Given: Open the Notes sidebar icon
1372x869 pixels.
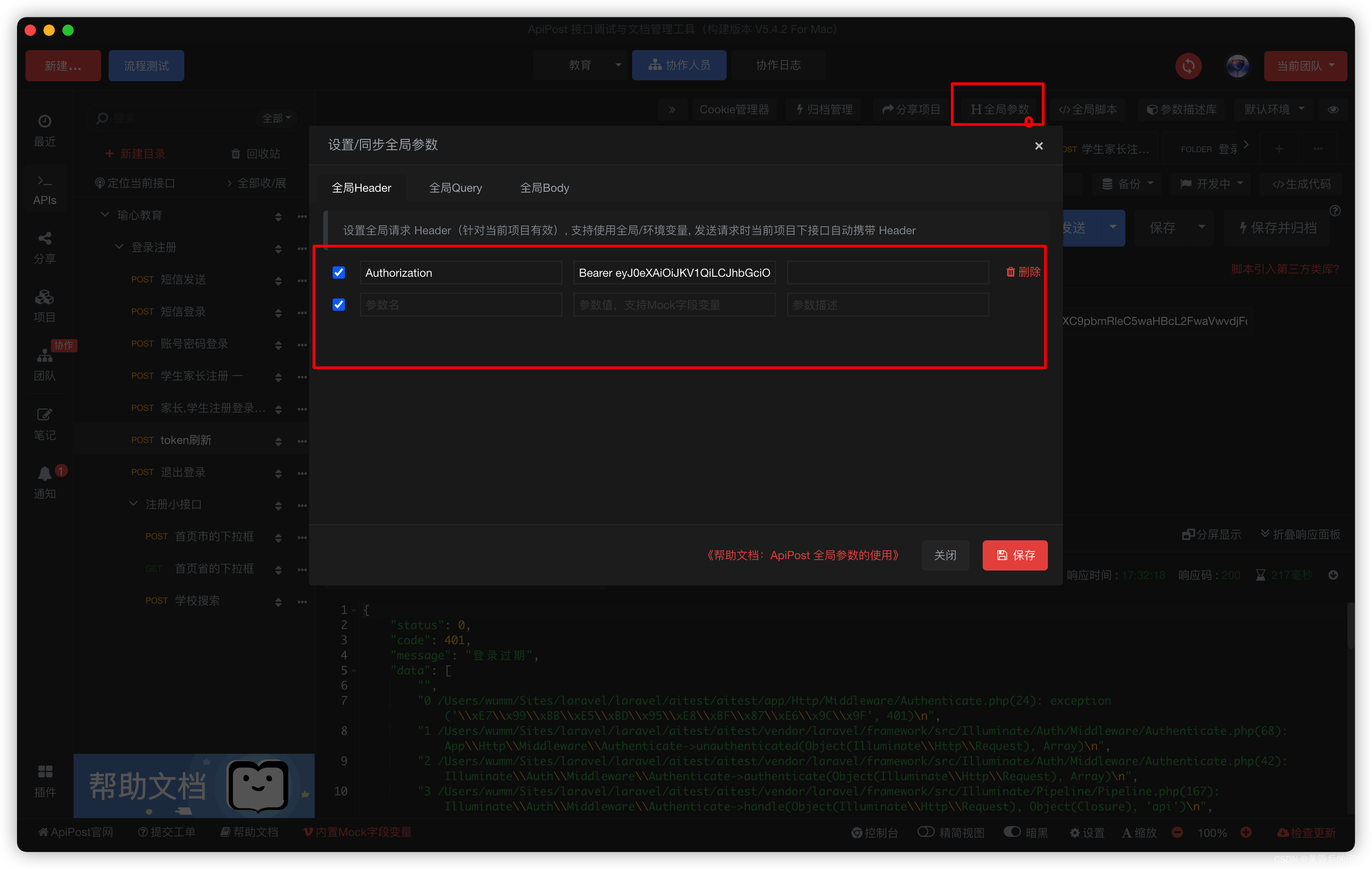Looking at the screenshot, I should coord(44,415).
